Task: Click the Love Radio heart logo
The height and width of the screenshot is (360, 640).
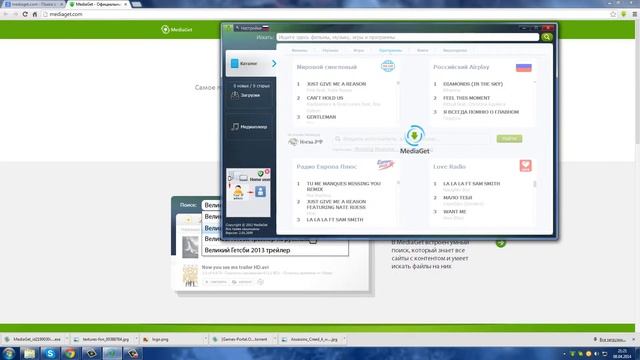Action: pos(525,166)
